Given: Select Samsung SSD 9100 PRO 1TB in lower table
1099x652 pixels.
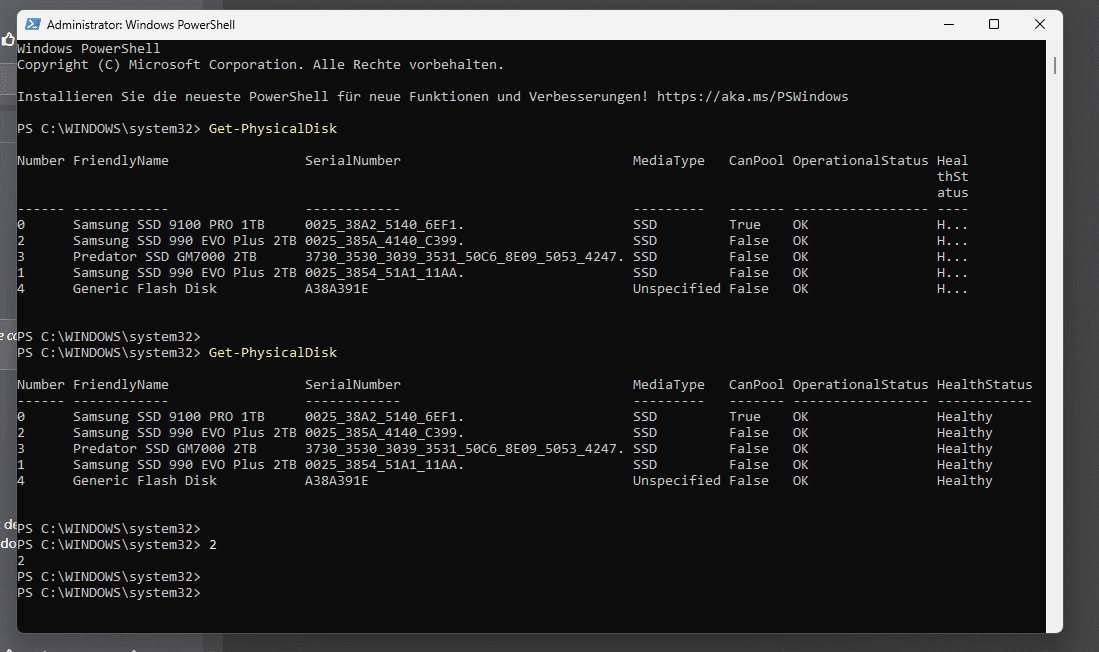Looking at the screenshot, I should point(169,417).
